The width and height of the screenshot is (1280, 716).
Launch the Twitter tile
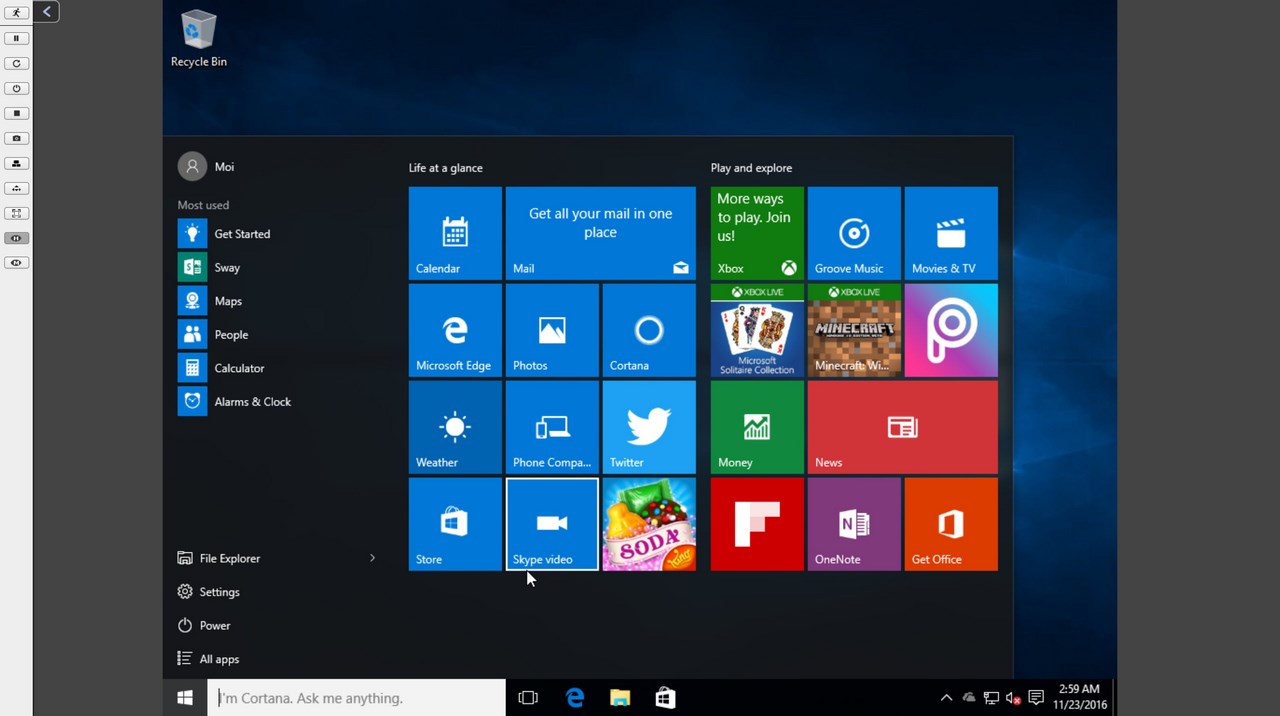point(649,427)
